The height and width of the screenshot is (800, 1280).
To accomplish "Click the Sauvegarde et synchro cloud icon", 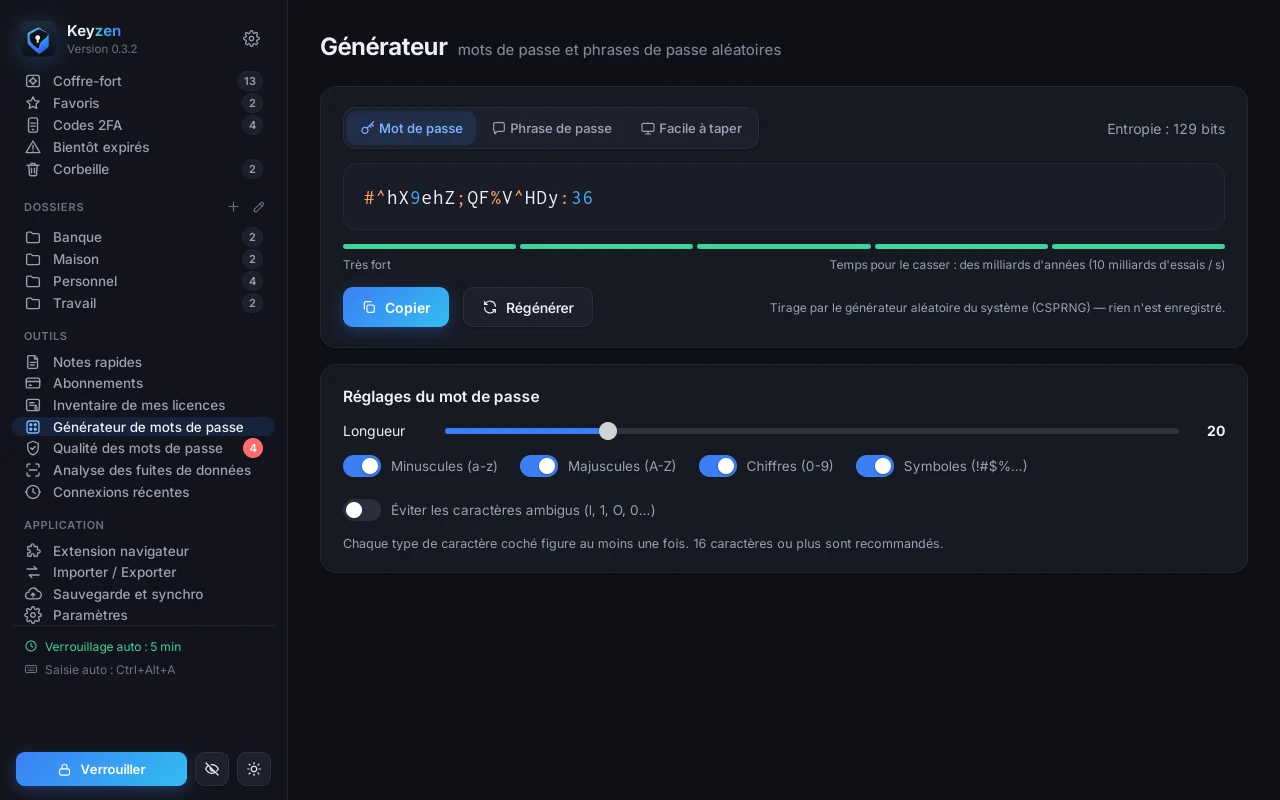I will [33, 594].
